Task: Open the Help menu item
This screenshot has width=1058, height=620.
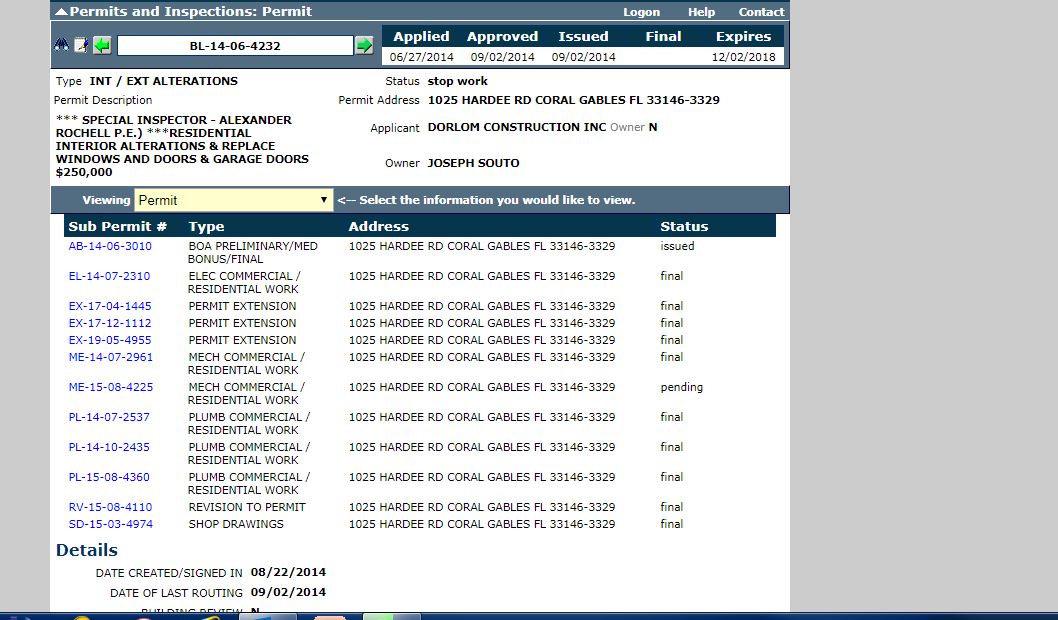Action: 701,12
